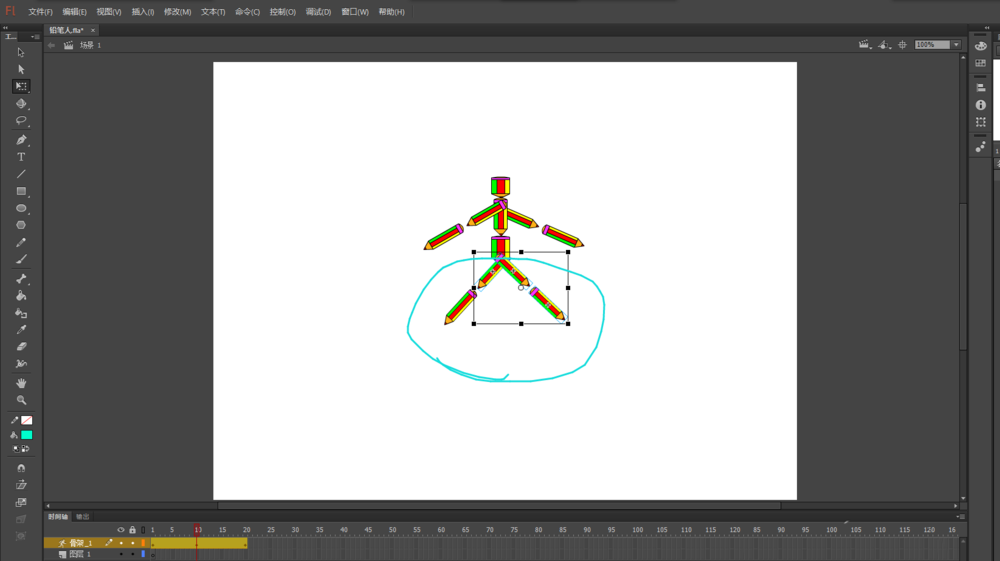Select the Bone tool

coord(21,279)
